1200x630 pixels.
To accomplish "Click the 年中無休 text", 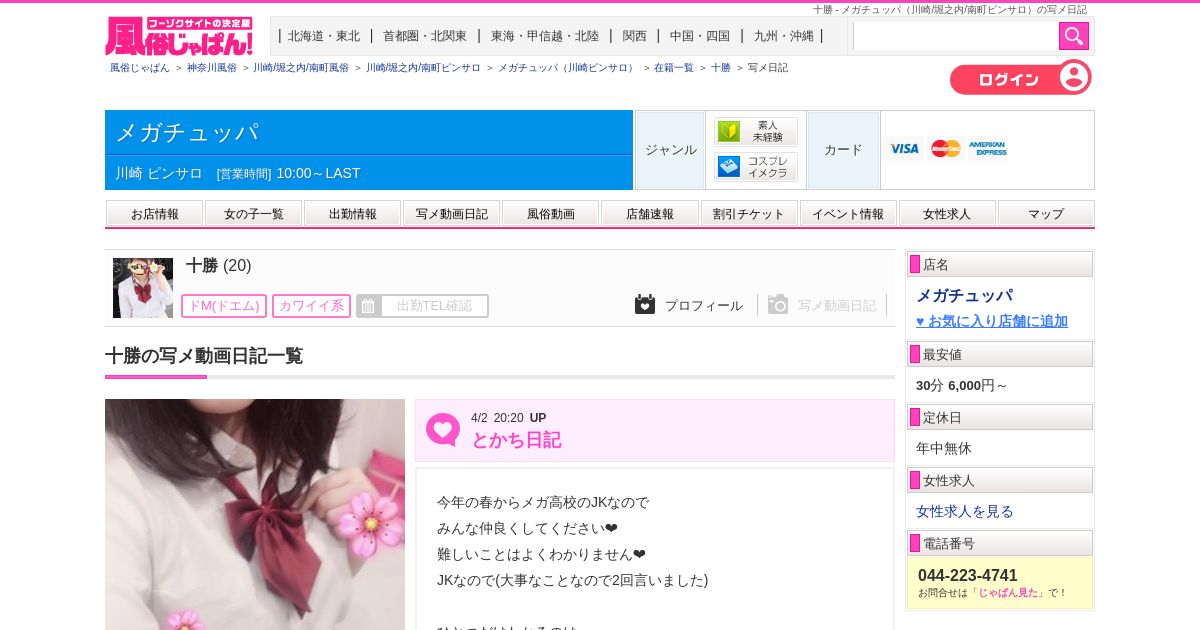I will tap(944, 448).
